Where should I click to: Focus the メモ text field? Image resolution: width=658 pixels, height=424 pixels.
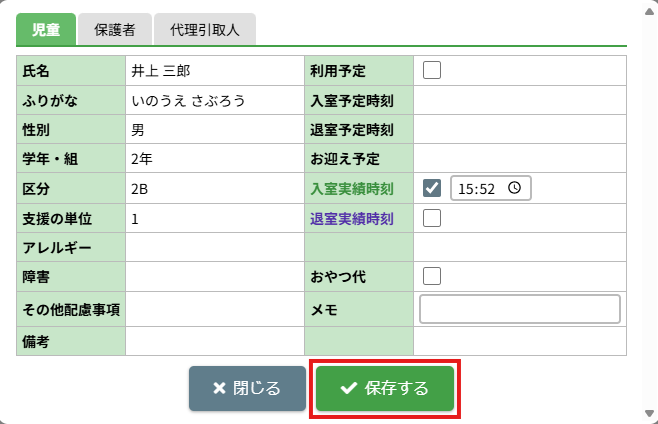click(x=520, y=310)
